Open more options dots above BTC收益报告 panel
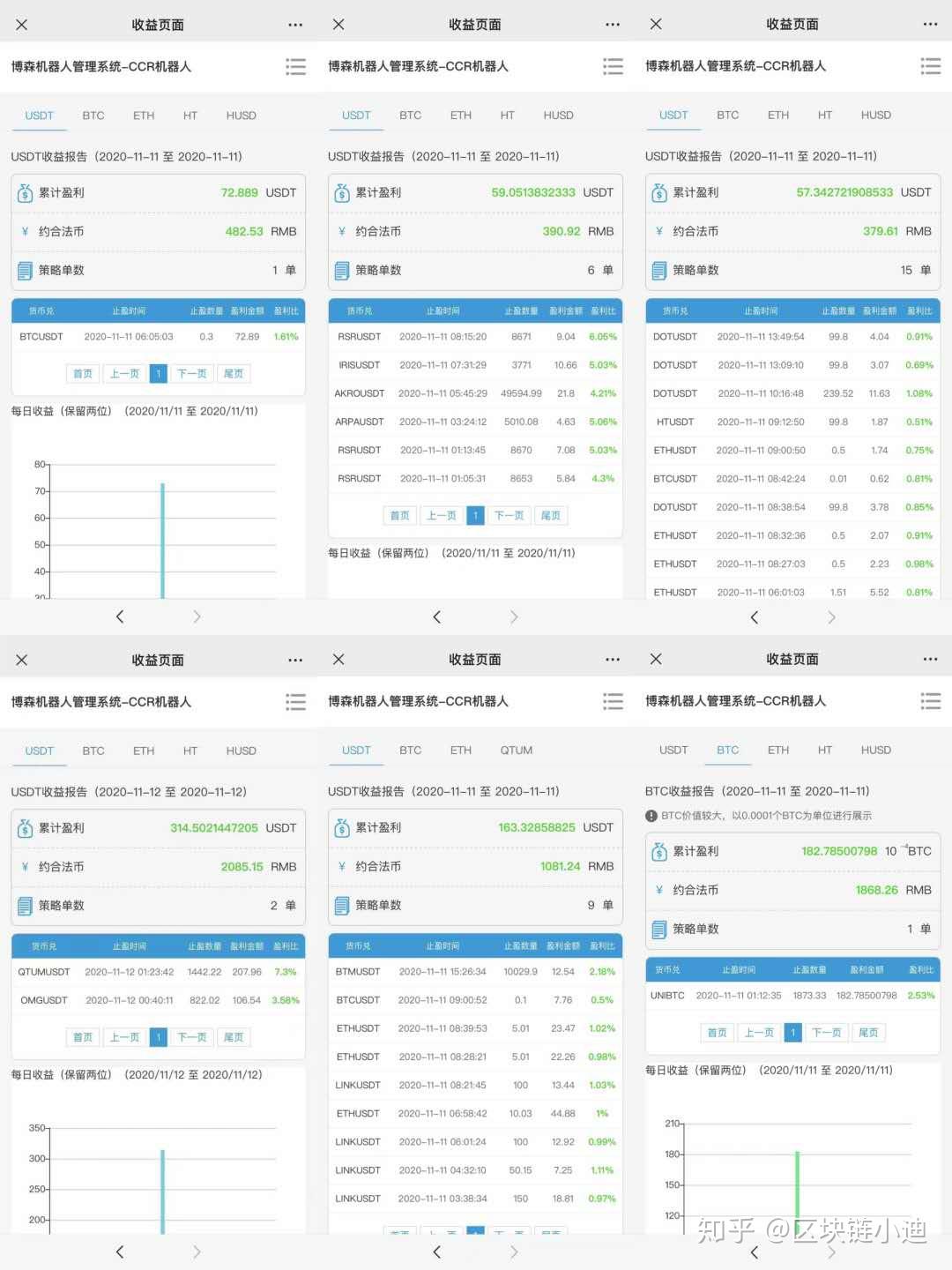Viewport: 952px width, 1270px height. tap(930, 660)
